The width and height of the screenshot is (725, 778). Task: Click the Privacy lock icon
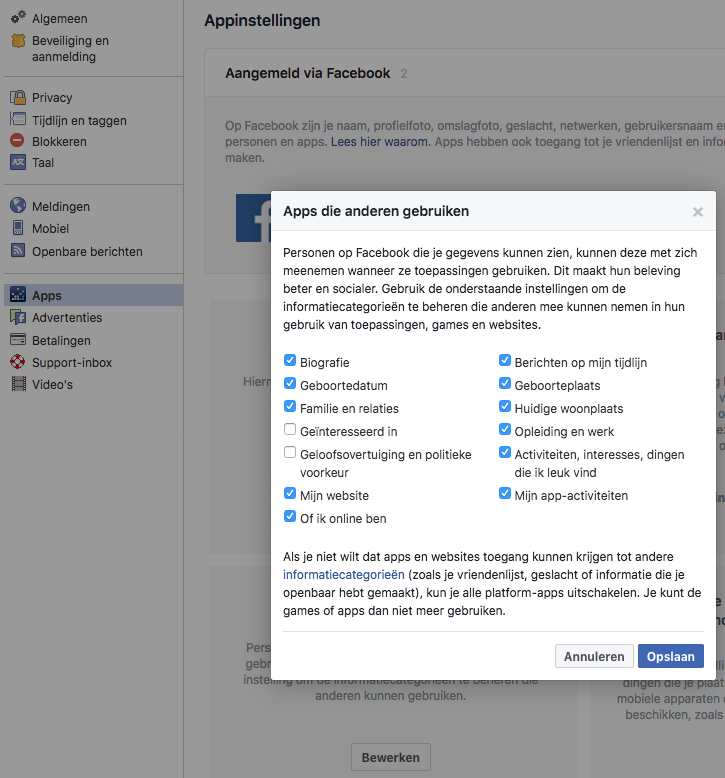coord(18,98)
